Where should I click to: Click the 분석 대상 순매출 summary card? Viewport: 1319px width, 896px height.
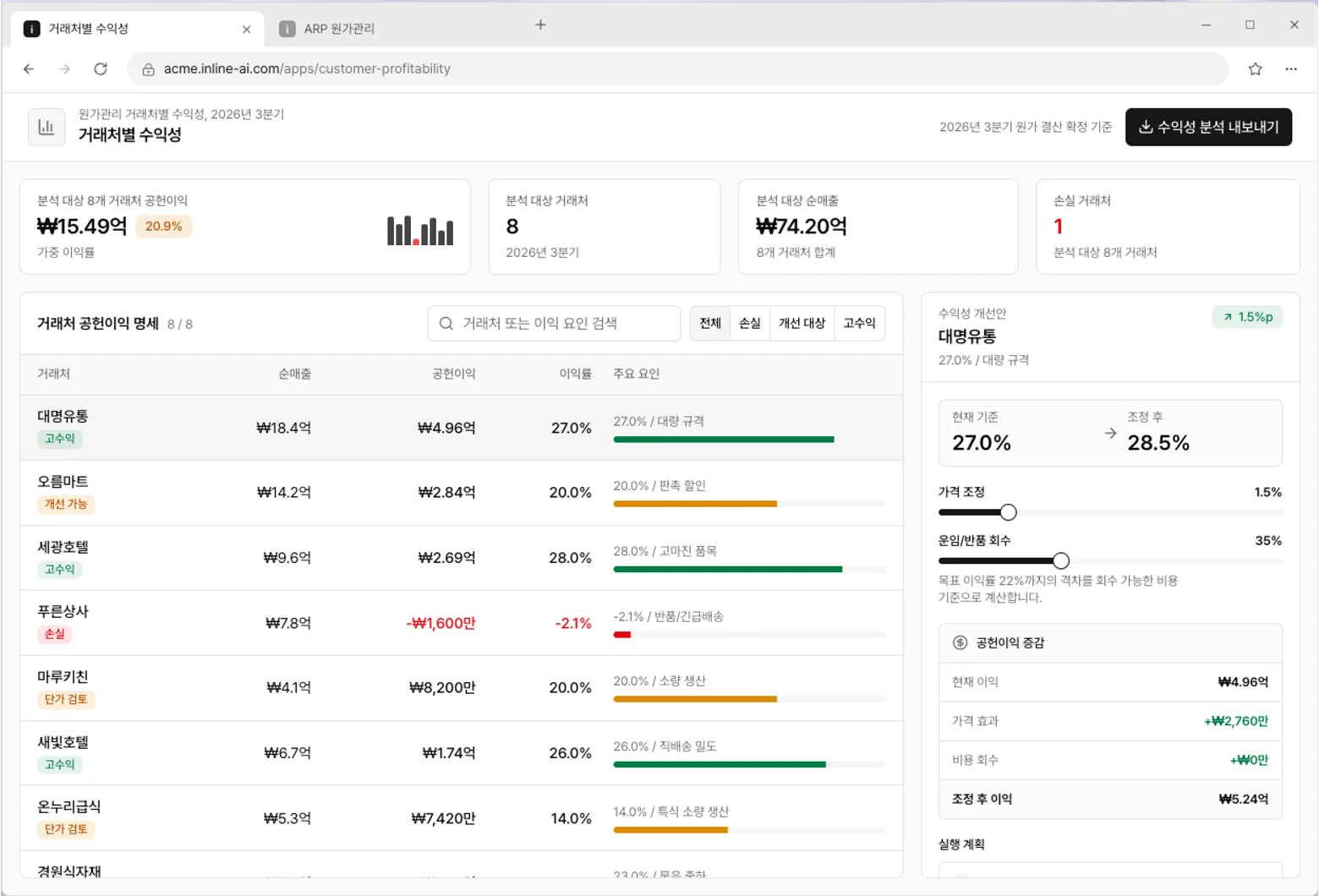coord(878,227)
